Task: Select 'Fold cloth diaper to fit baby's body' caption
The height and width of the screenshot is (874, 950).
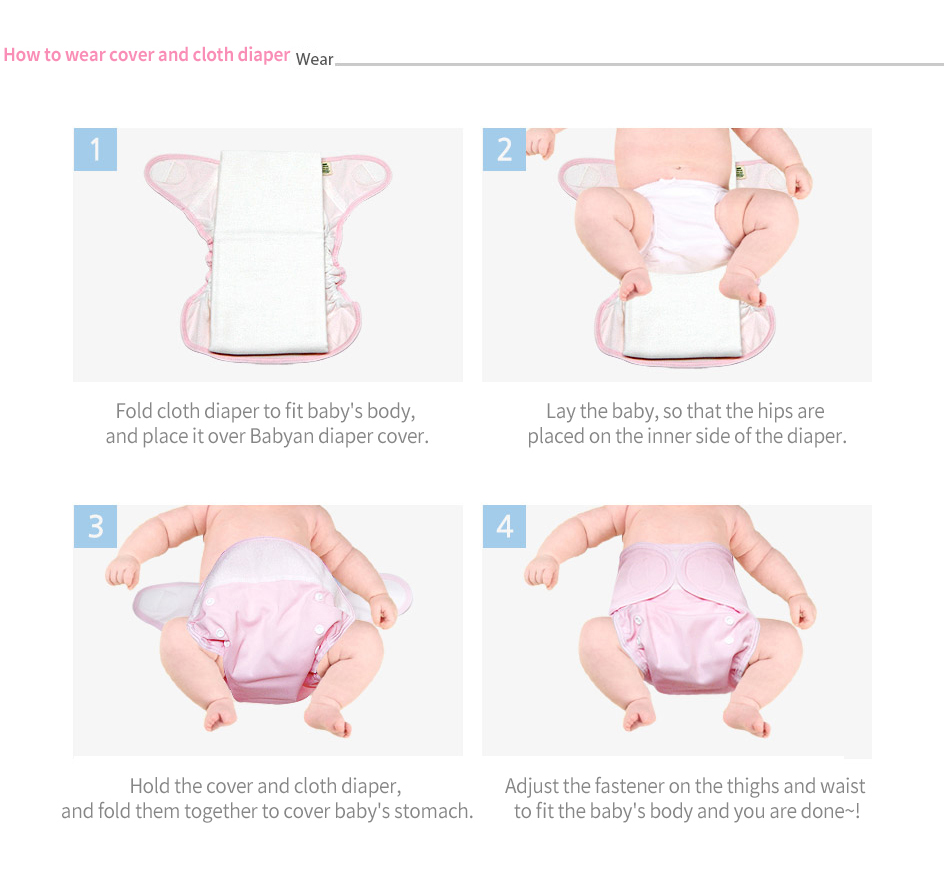Action: tap(265, 411)
